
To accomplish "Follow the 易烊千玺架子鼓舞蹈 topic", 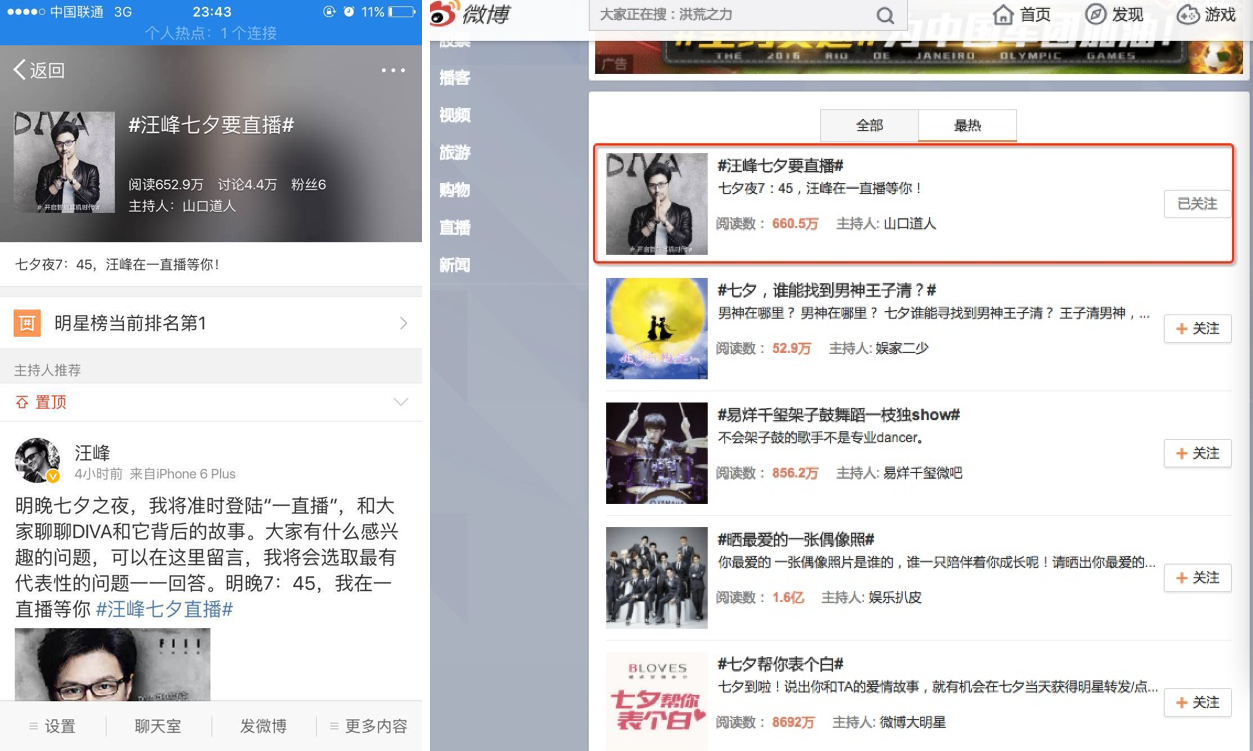I will pos(1197,453).
